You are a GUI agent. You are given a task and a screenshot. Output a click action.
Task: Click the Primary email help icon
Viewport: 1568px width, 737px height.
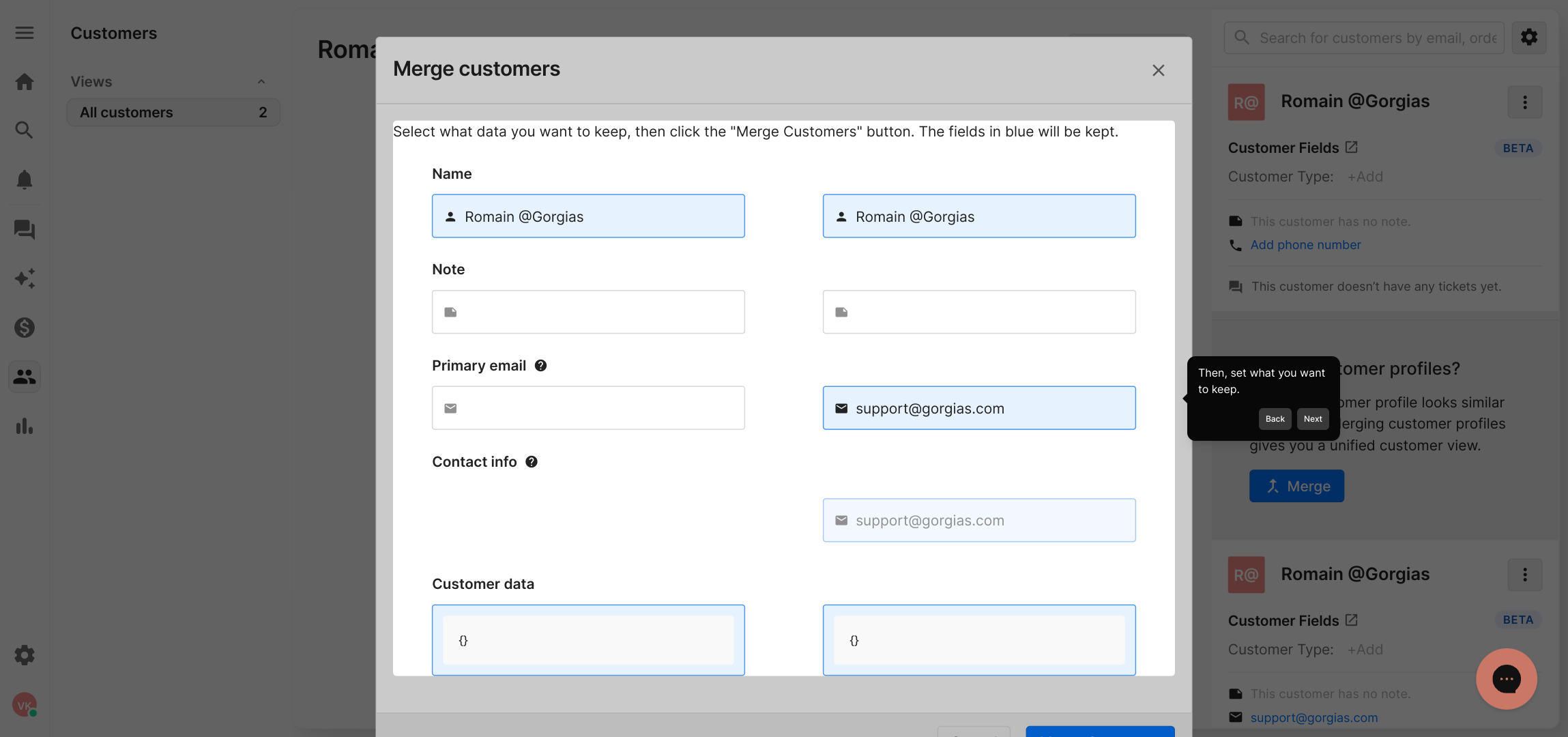540,366
